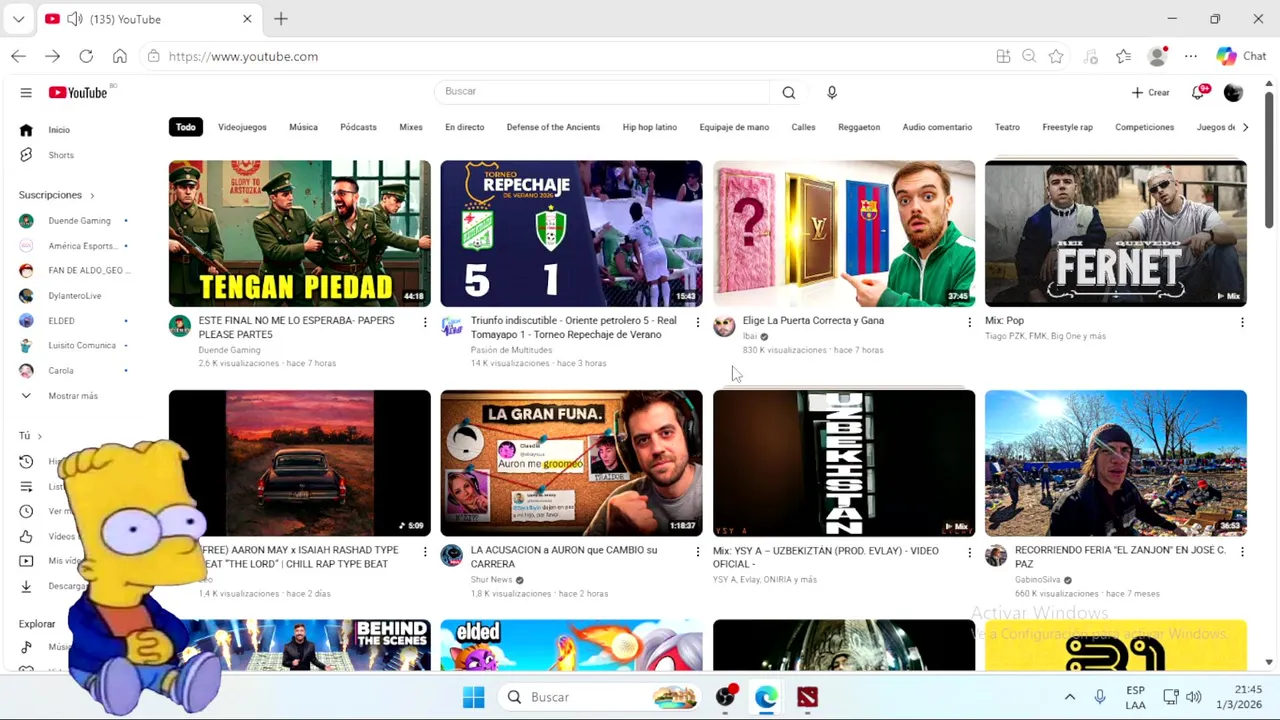Expand Mostrar más subscriptions
Image resolution: width=1280 pixels, height=720 pixels.
tap(73, 396)
